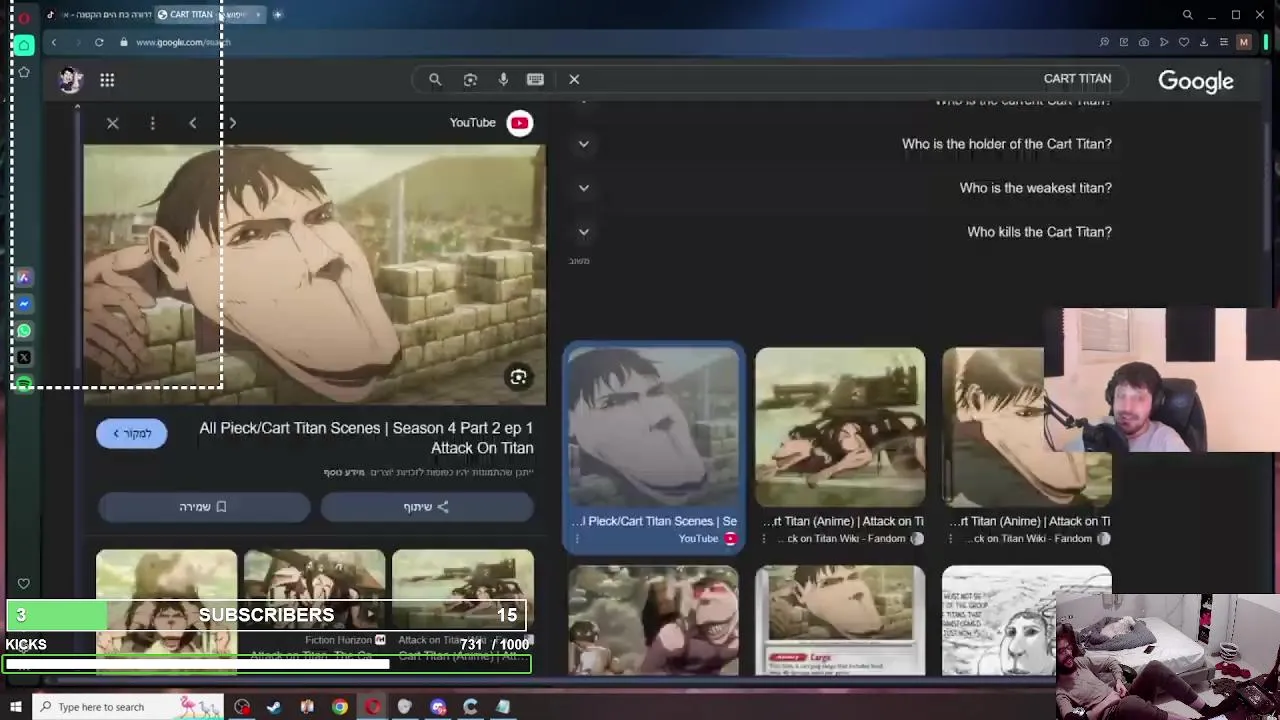The height and width of the screenshot is (720, 1280).
Task: Open the large main preview image
Action: [315, 275]
